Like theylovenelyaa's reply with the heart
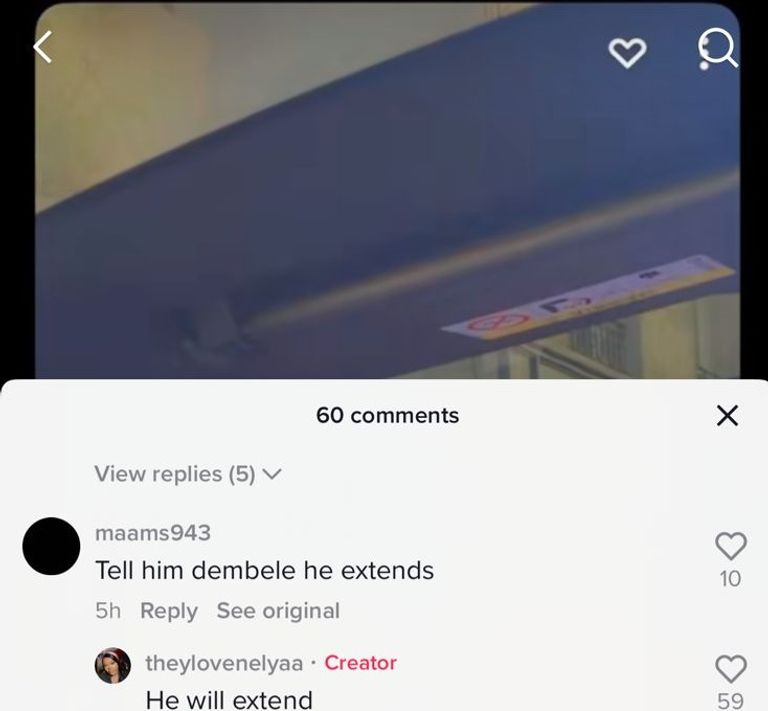The width and height of the screenshot is (768, 711). 731,668
